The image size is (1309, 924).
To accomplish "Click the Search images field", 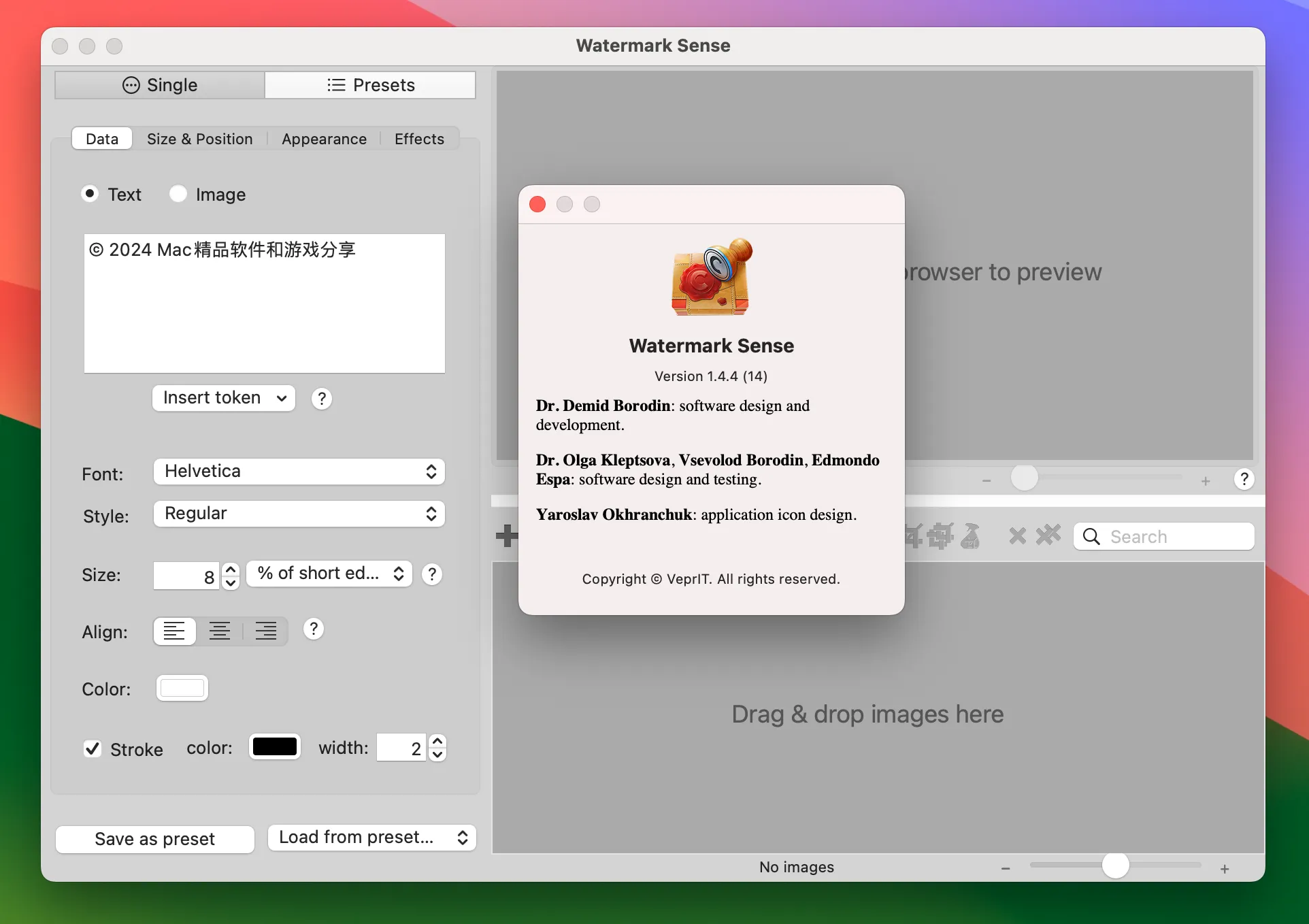I will 1164,536.
